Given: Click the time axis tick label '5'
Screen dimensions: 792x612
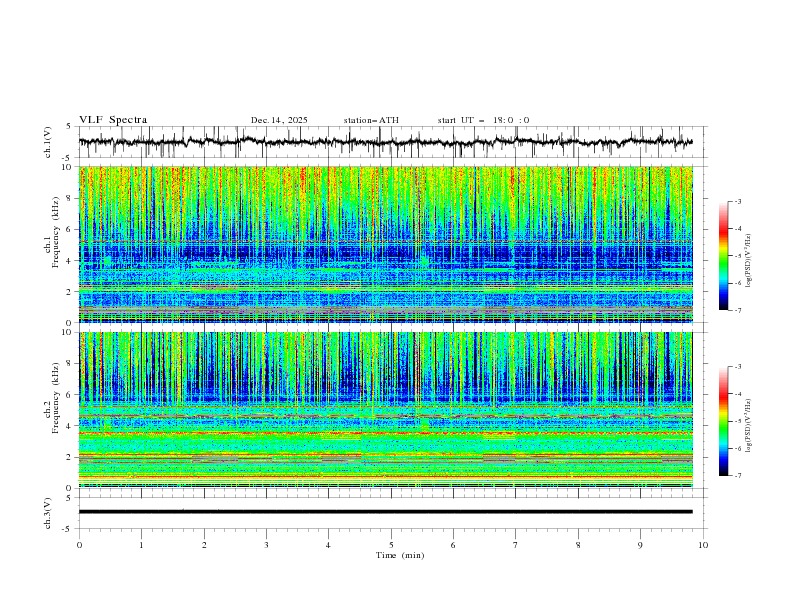Looking at the screenshot, I should click(x=391, y=545).
